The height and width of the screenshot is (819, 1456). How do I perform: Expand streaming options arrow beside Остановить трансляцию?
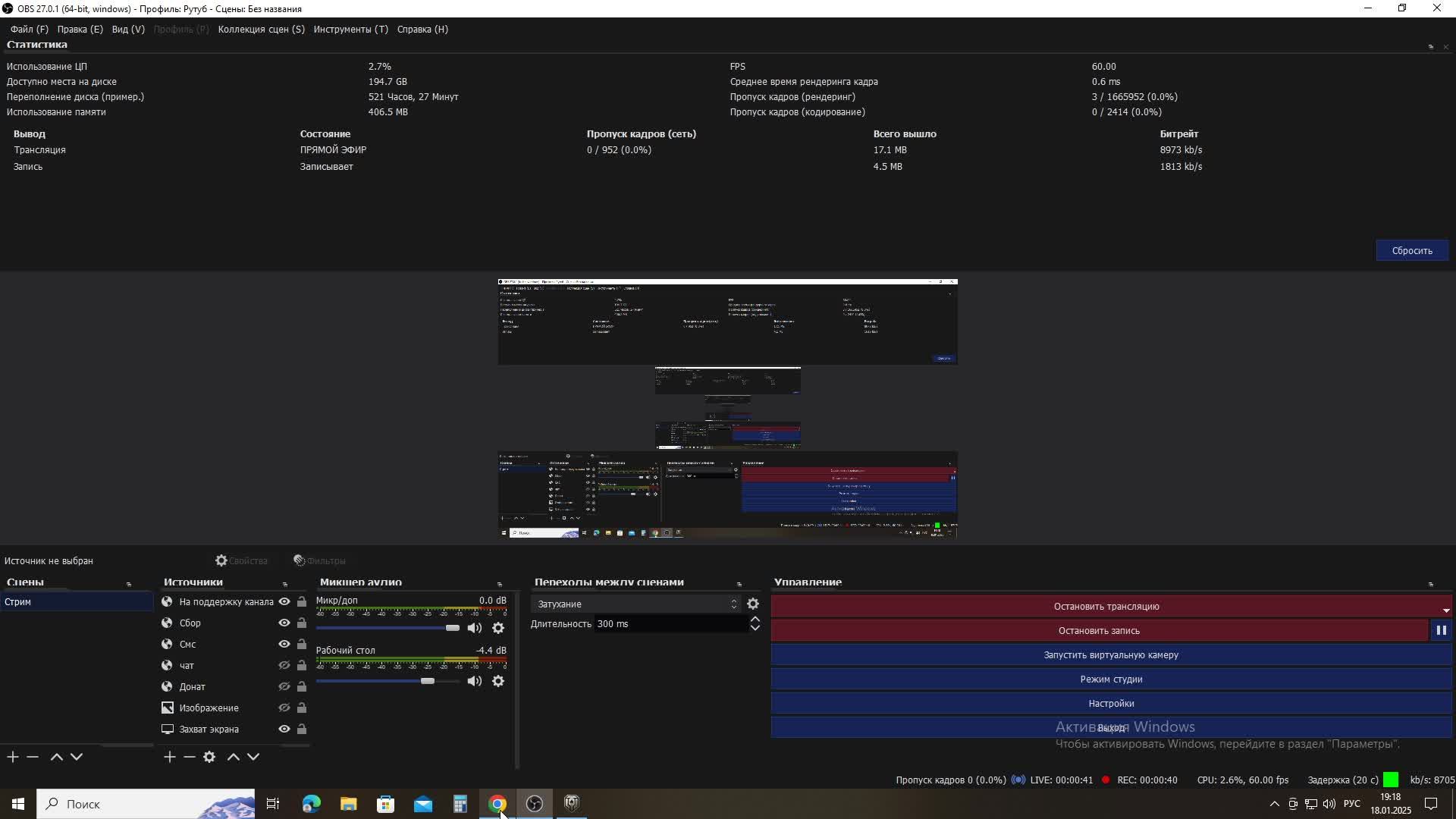tap(1446, 610)
